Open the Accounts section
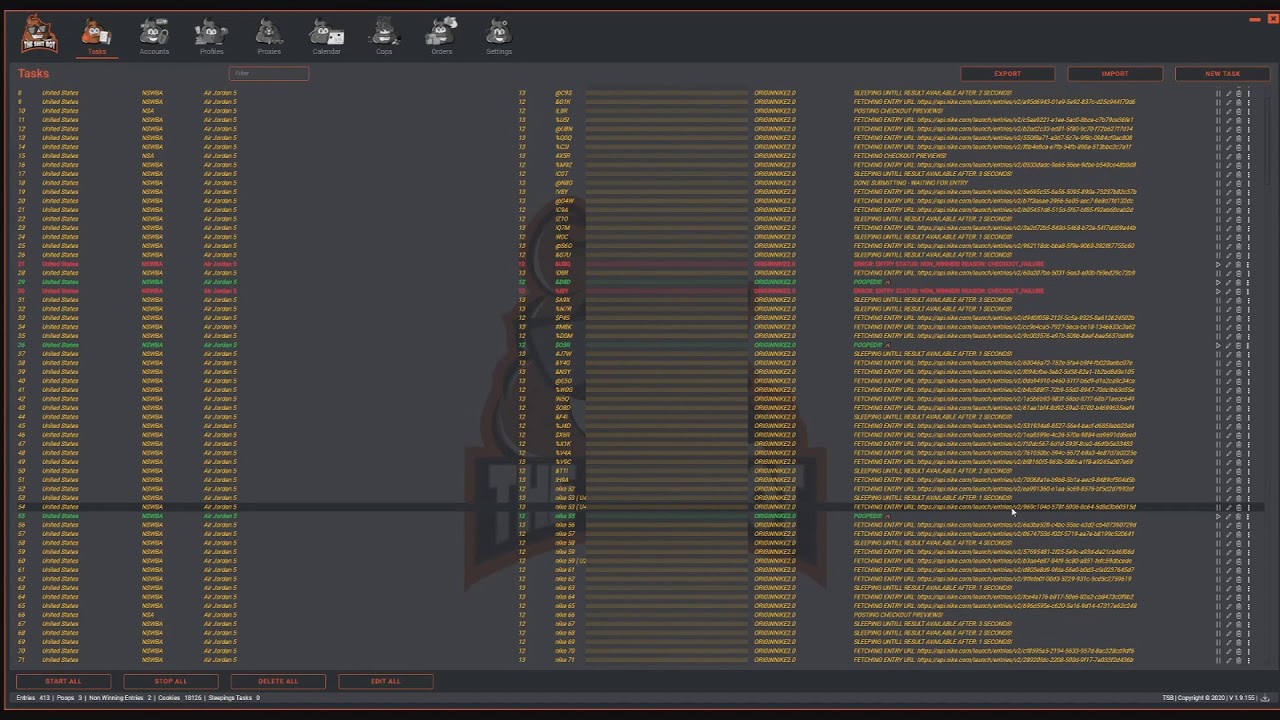The image size is (1280, 720). click(x=154, y=37)
